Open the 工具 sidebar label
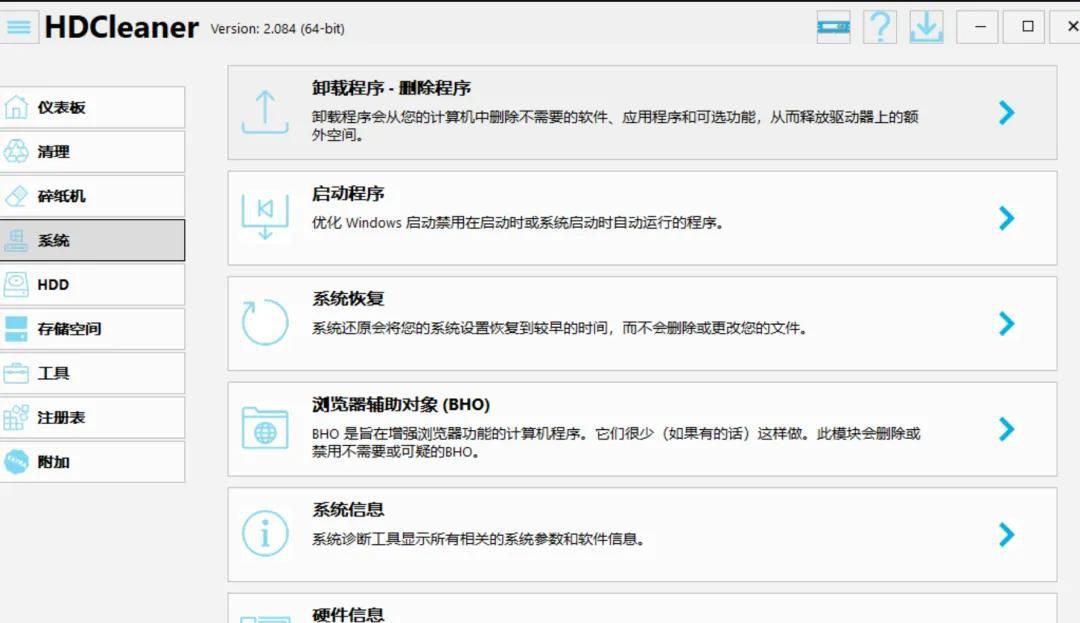This screenshot has width=1080, height=623. point(54,373)
